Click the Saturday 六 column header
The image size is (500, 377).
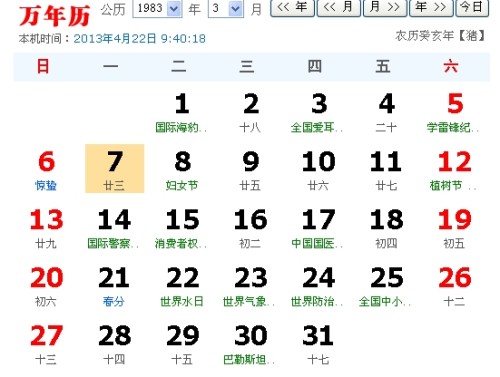tap(451, 66)
